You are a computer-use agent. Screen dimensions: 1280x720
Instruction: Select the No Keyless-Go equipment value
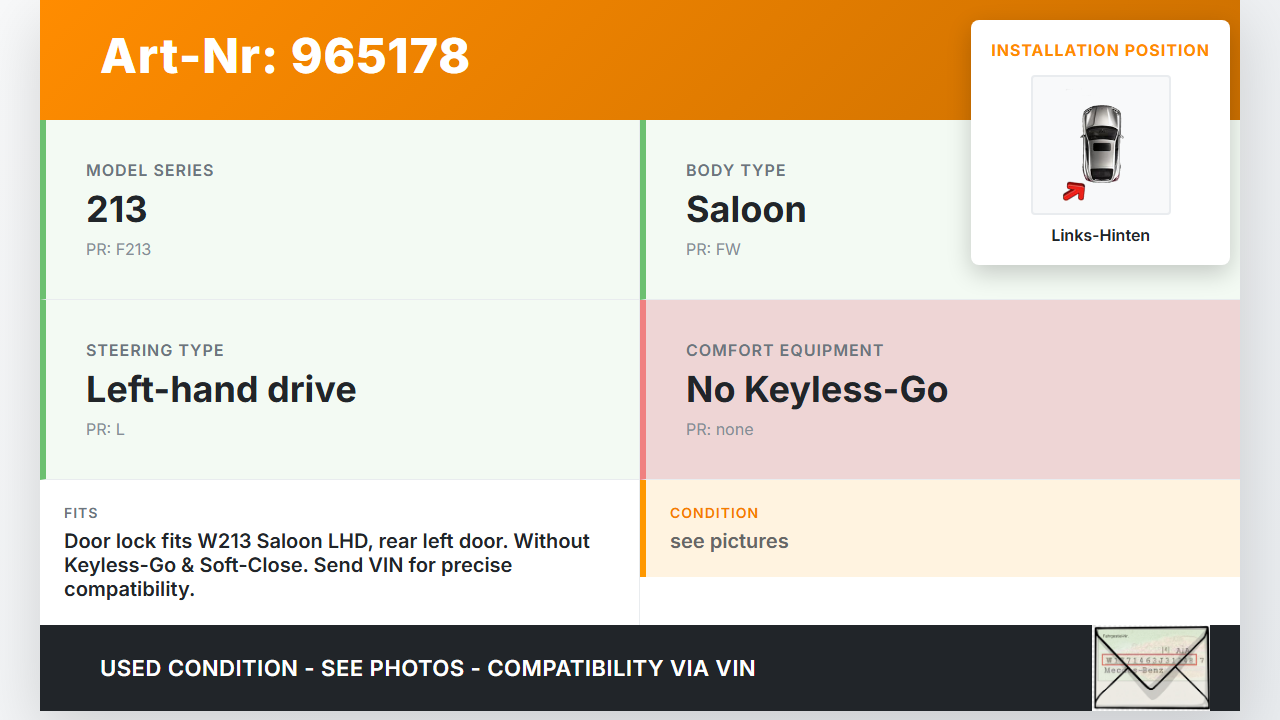click(x=817, y=389)
